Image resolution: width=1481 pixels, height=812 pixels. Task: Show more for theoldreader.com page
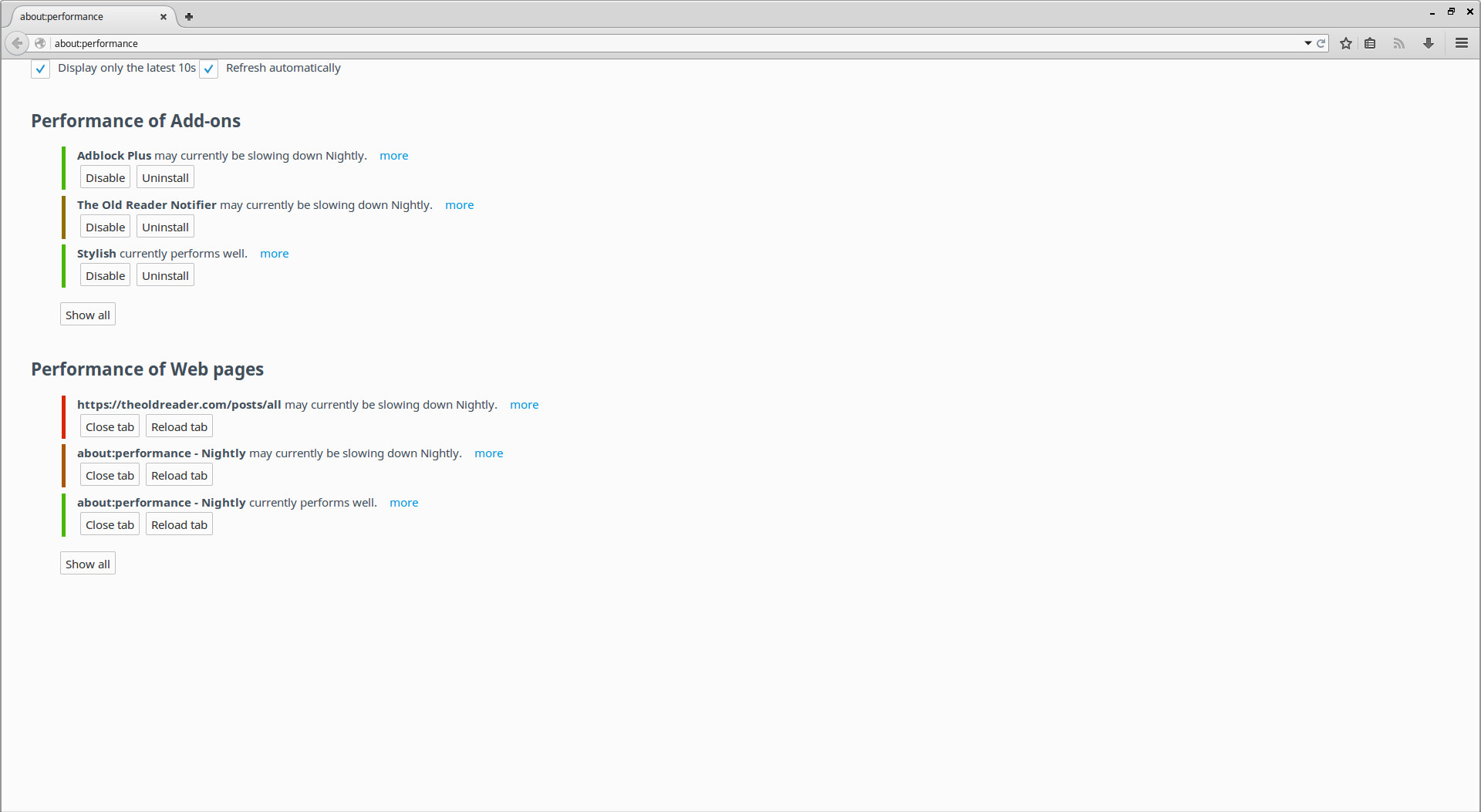click(525, 405)
